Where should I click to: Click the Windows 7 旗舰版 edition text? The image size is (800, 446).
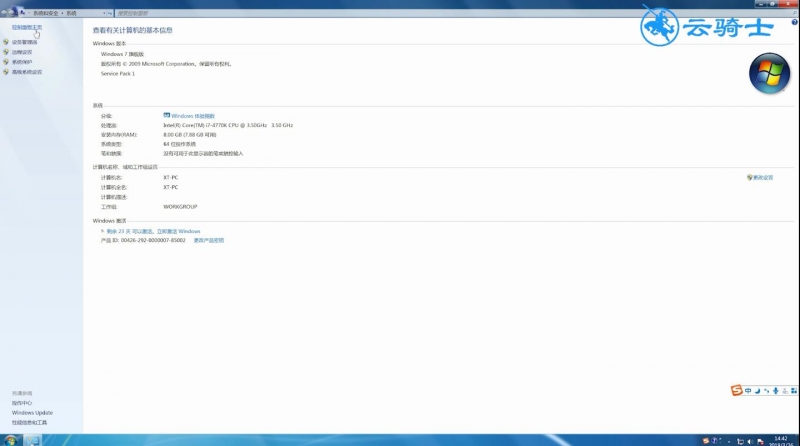(122, 54)
